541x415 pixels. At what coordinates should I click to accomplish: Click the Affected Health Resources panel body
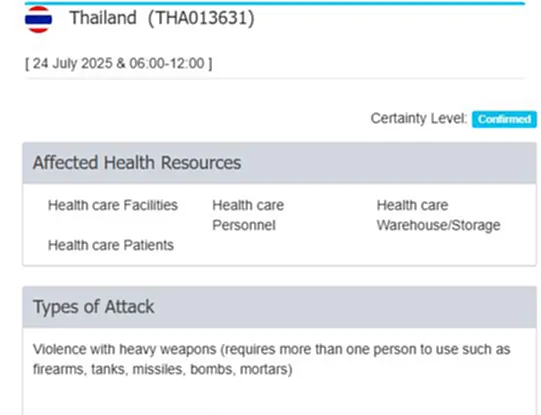pyautogui.click(x=279, y=225)
